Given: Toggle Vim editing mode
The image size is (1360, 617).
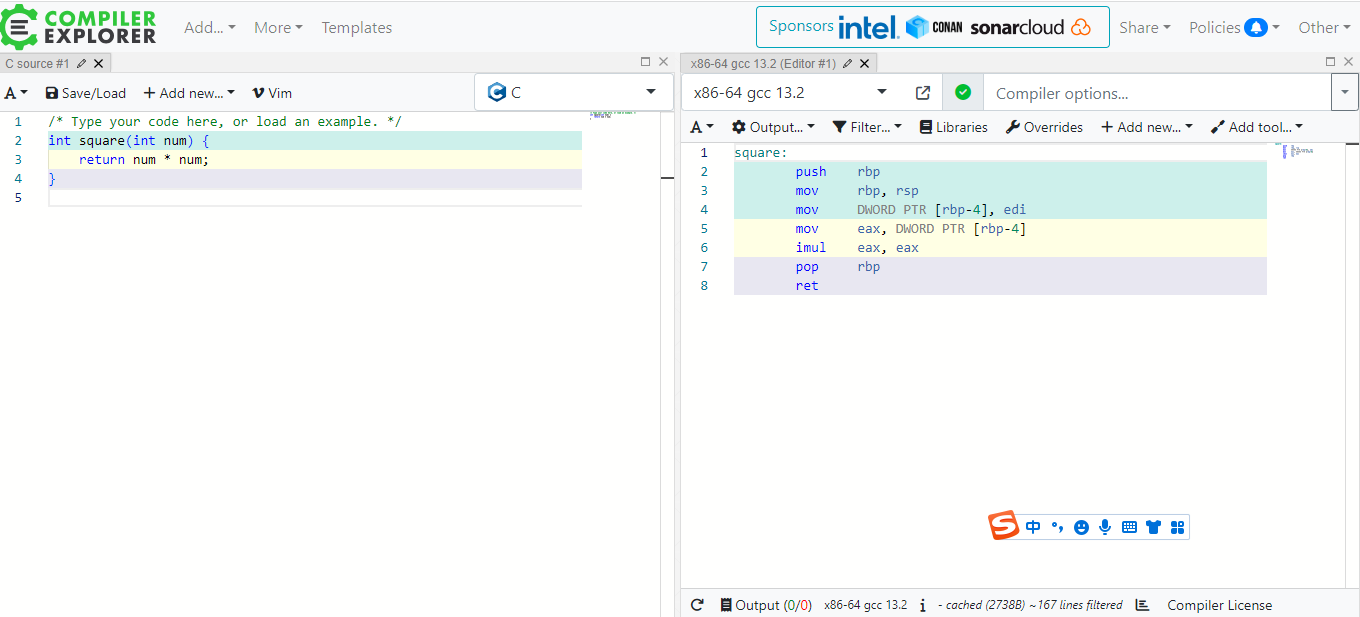Looking at the screenshot, I should click(272, 93).
